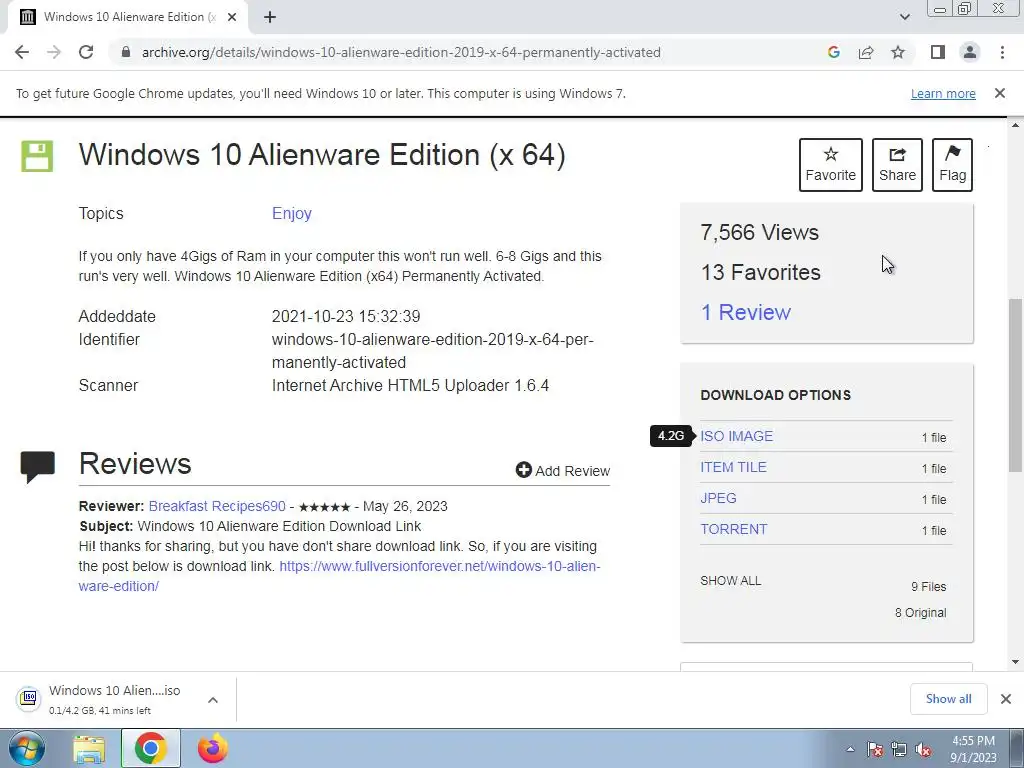Open Google icon in address bar
1024x768 pixels.
click(x=833, y=52)
